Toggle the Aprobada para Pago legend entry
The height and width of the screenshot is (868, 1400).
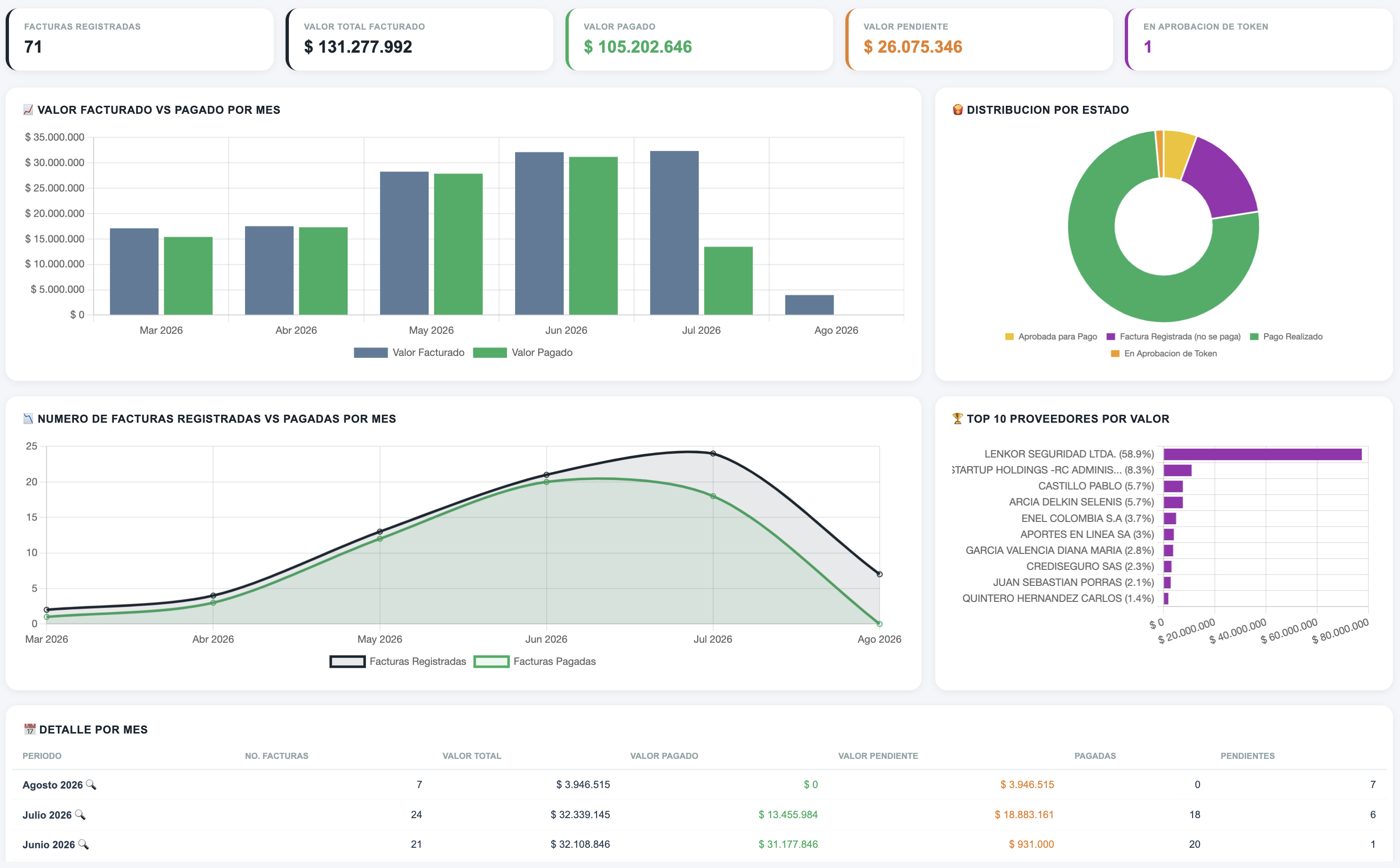pyautogui.click(x=1051, y=336)
